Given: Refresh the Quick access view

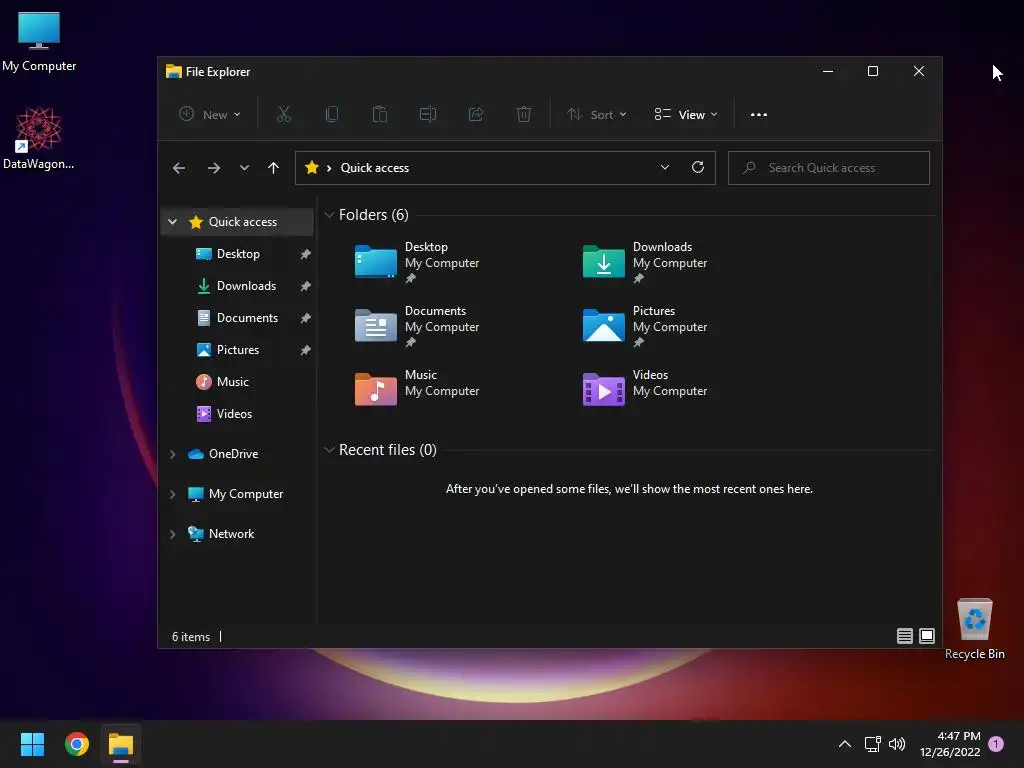Looking at the screenshot, I should (x=697, y=167).
